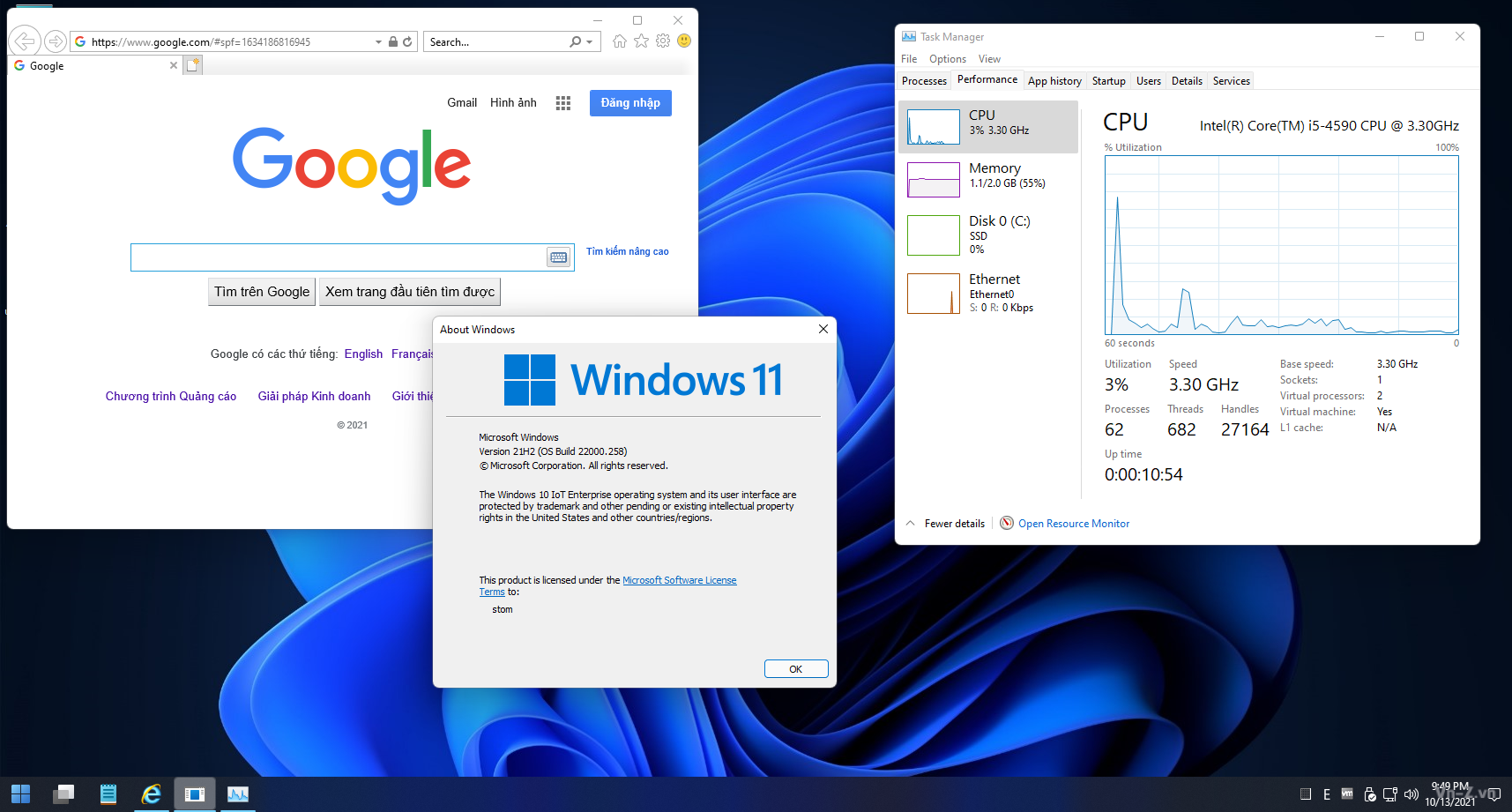Open the on-screen keyboard icon in search box
Screen dimensions: 1512x812
[559, 257]
